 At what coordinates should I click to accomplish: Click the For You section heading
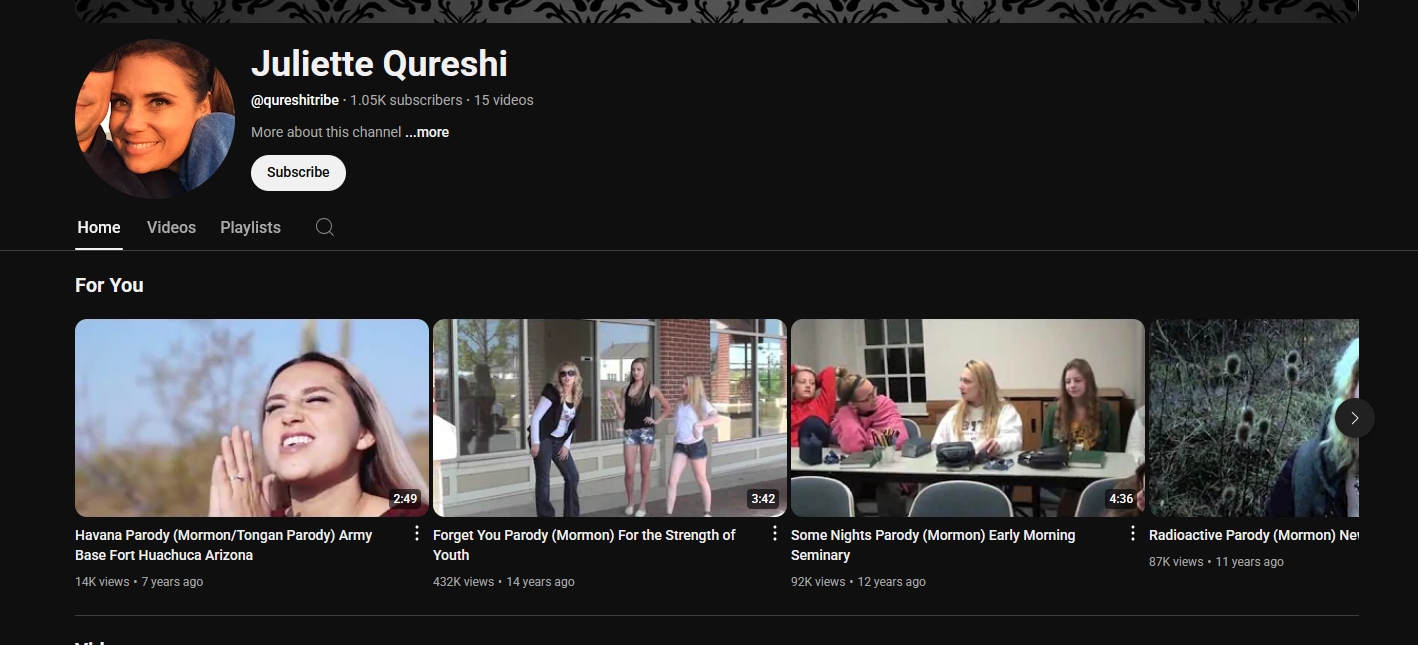pyautogui.click(x=109, y=285)
